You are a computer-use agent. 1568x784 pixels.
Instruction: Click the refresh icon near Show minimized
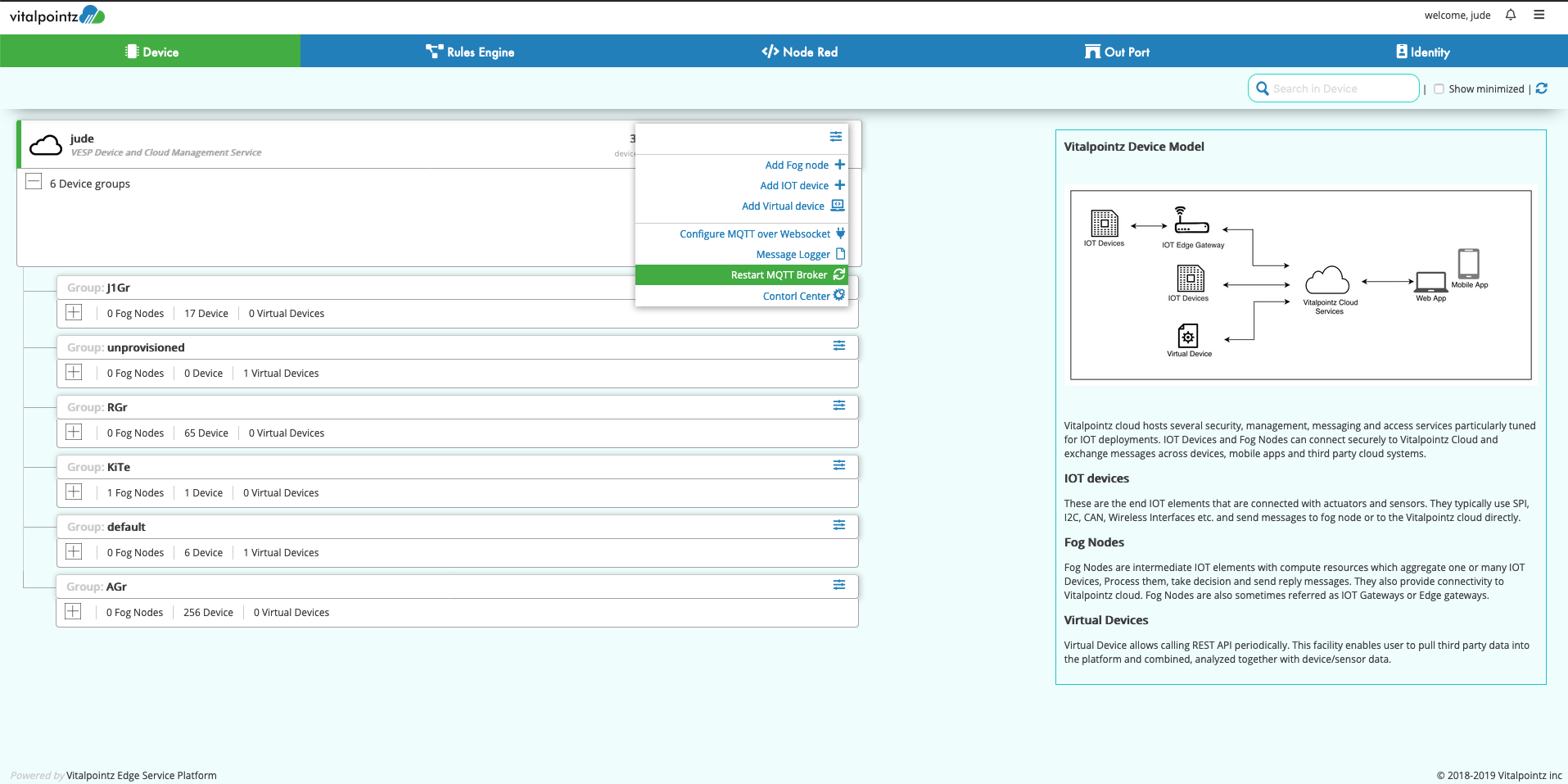(1542, 88)
